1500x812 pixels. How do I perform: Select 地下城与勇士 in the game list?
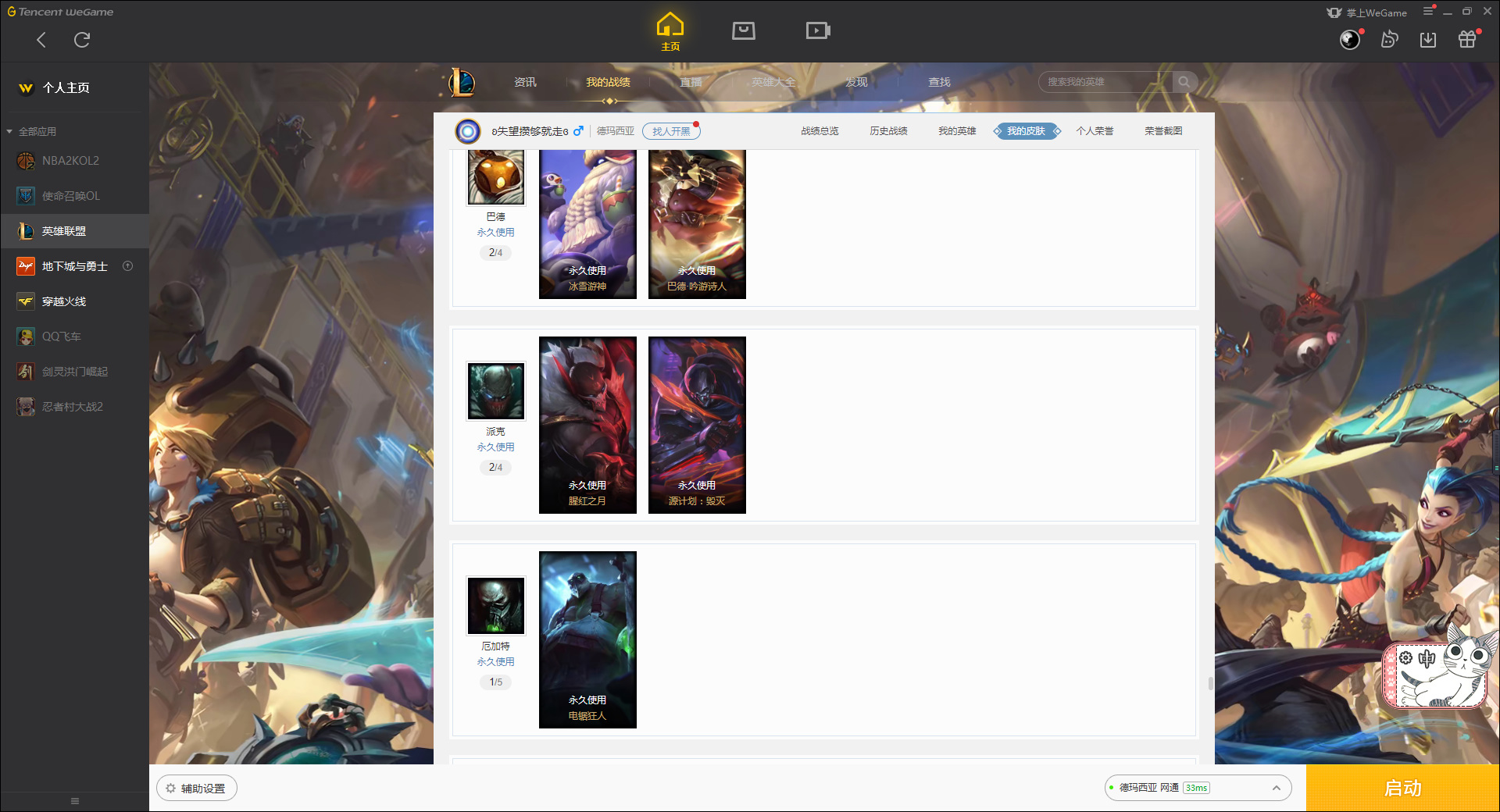[x=74, y=266]
